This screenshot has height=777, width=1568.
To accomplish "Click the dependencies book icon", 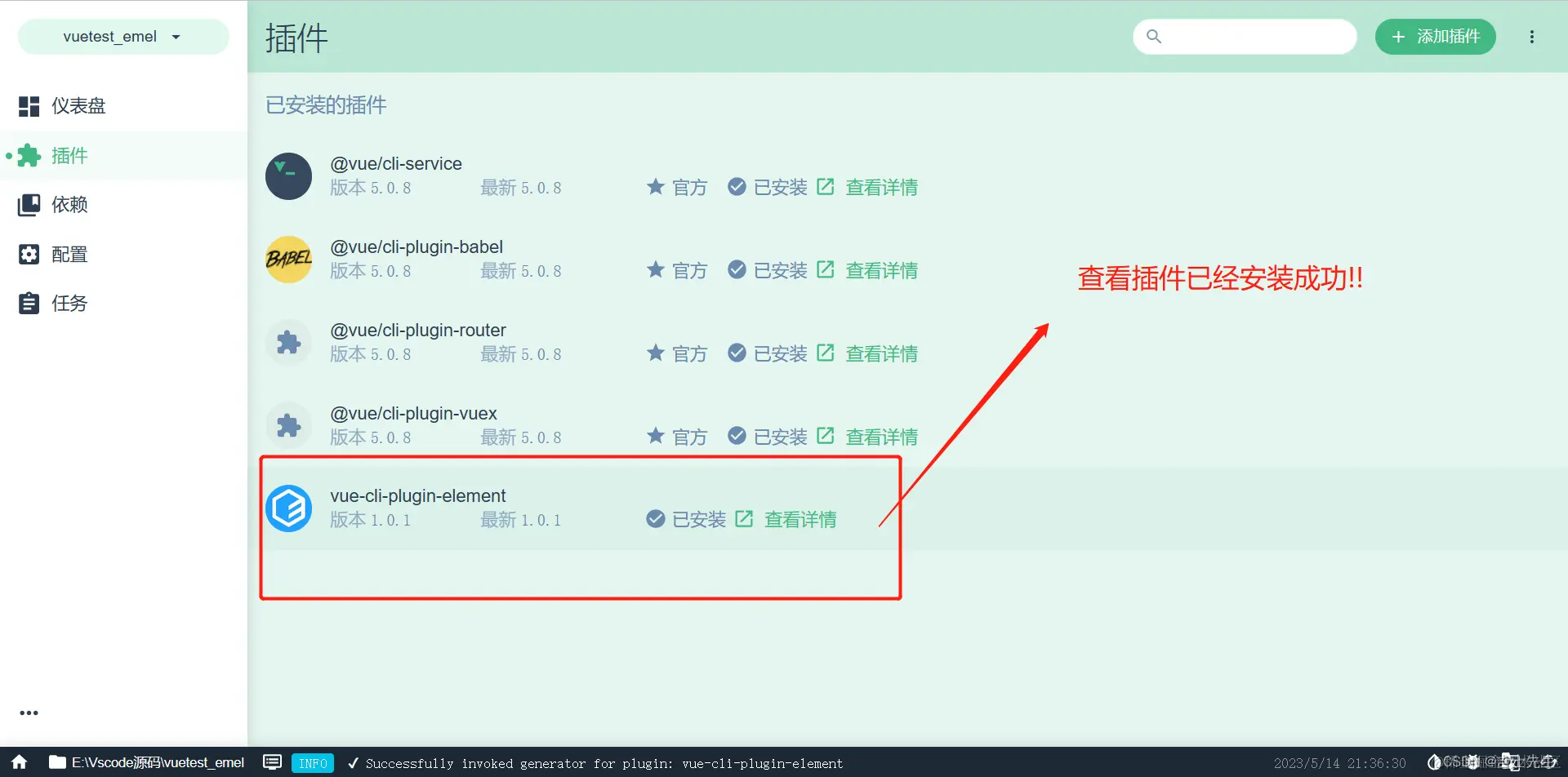I will 29,205.
